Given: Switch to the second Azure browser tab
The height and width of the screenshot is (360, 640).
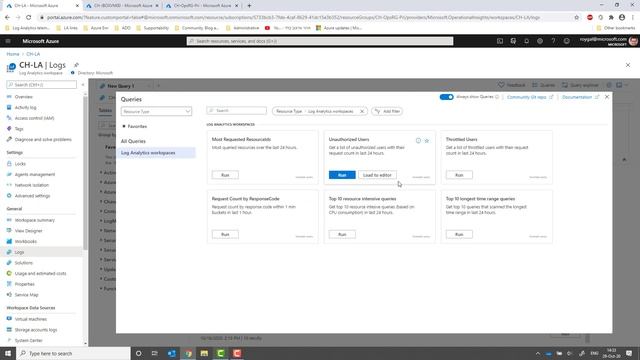Looking at the screenshot, I should coord(122,6).
